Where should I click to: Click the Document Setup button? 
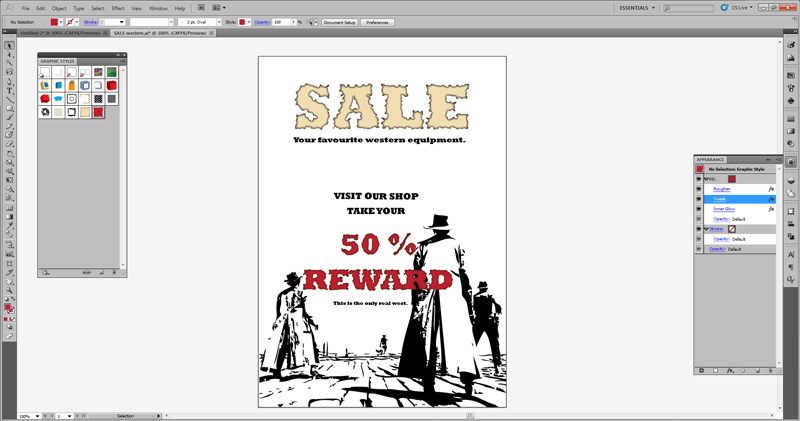[339, 21]
